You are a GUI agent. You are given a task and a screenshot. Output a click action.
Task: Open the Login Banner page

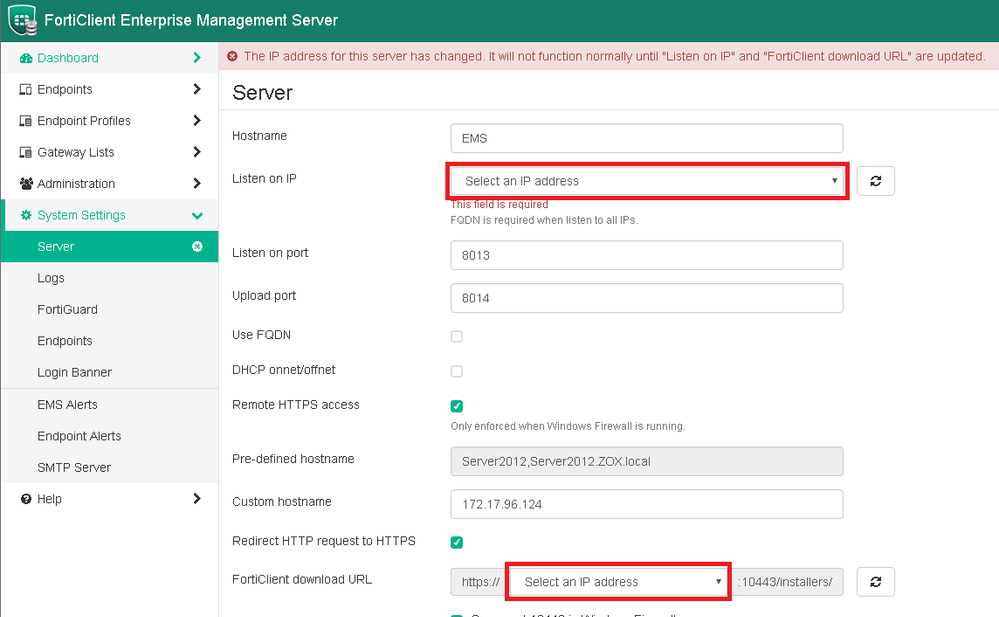[x=74, y=373]
